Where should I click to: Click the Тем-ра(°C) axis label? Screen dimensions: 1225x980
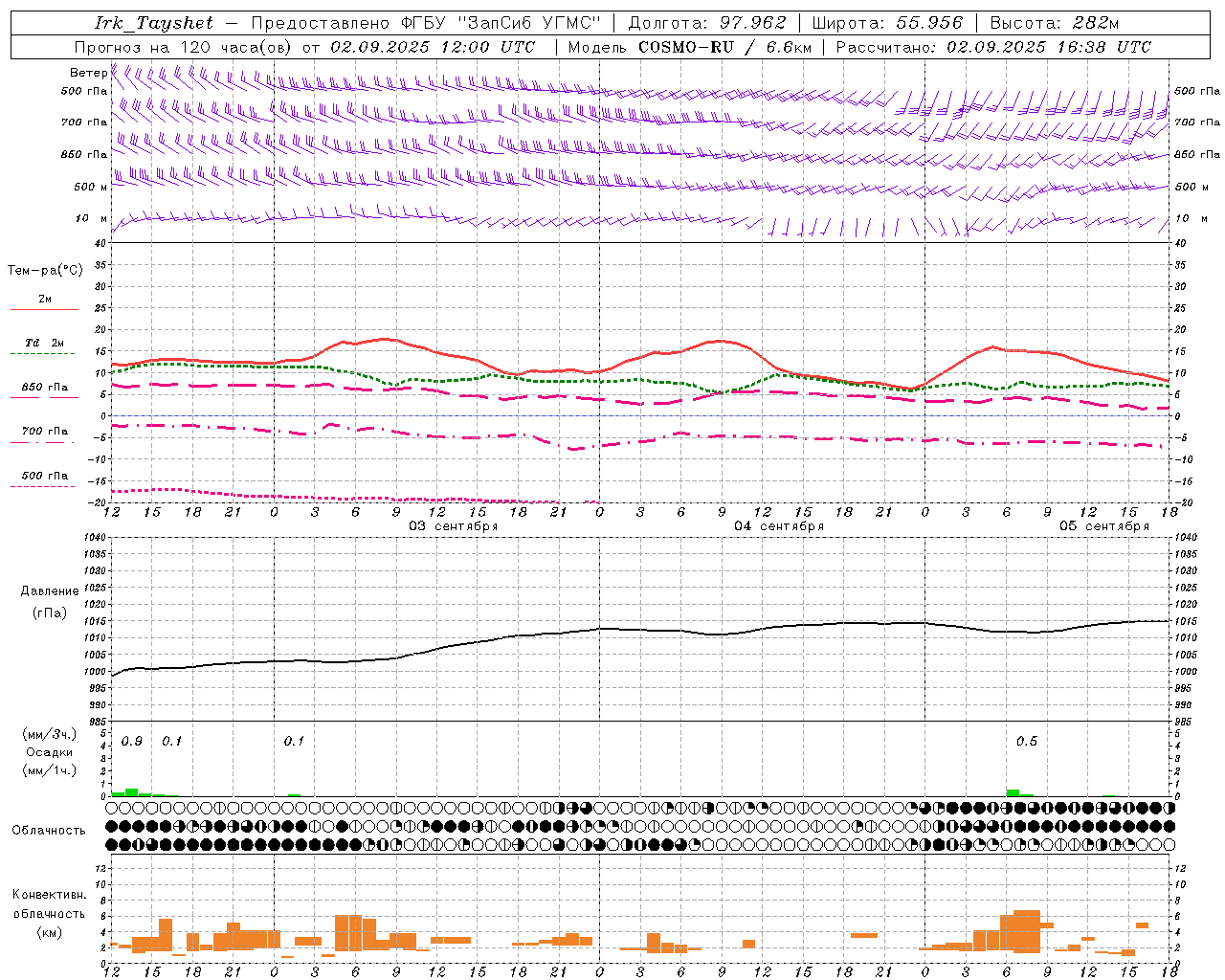coord(45,271)
